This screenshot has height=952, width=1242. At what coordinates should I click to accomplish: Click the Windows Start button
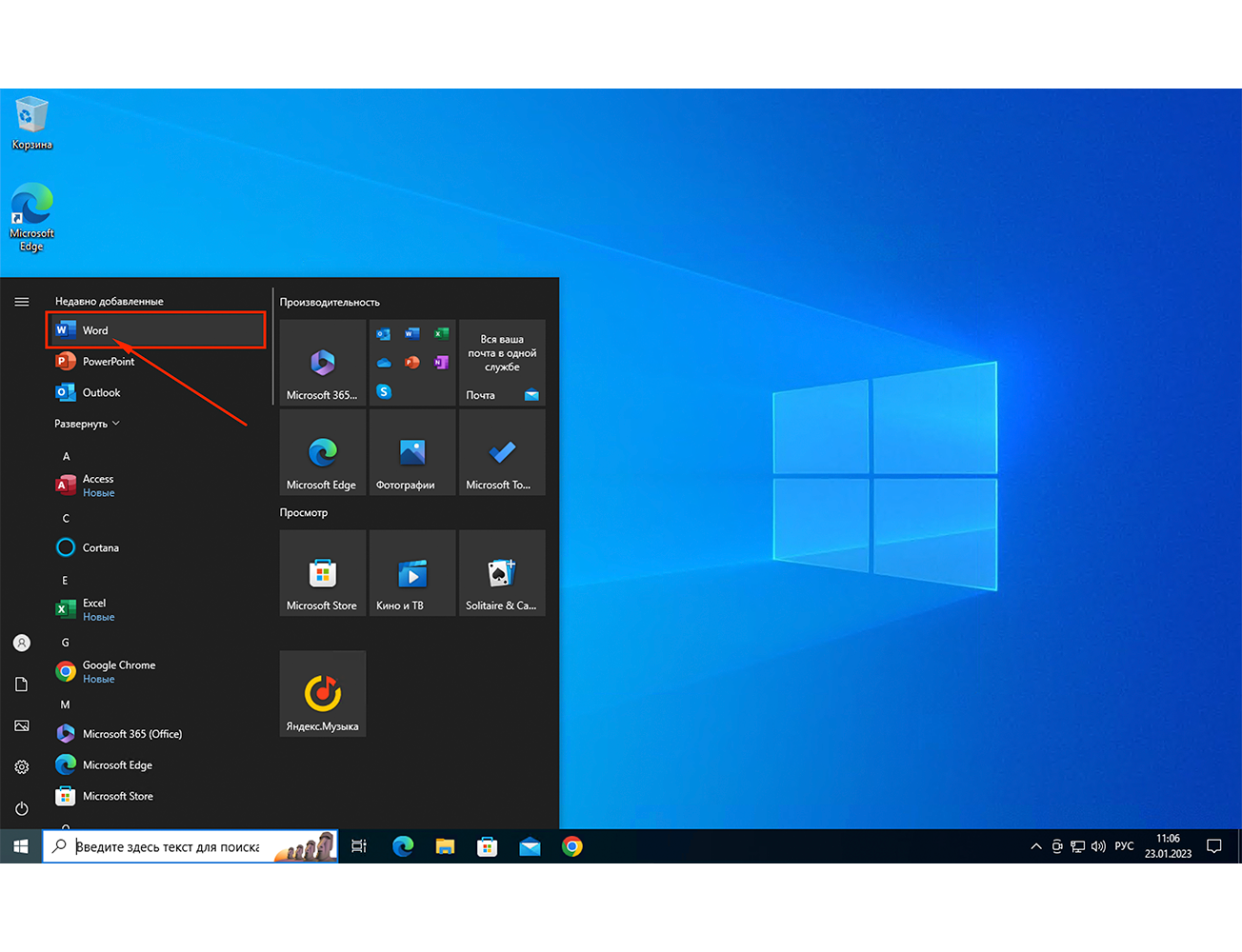click(x=21, y=846)
